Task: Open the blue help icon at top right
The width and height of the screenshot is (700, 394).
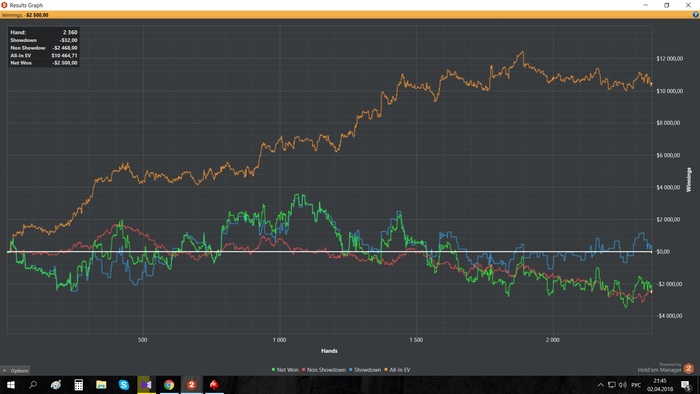Action: point(696,15)
